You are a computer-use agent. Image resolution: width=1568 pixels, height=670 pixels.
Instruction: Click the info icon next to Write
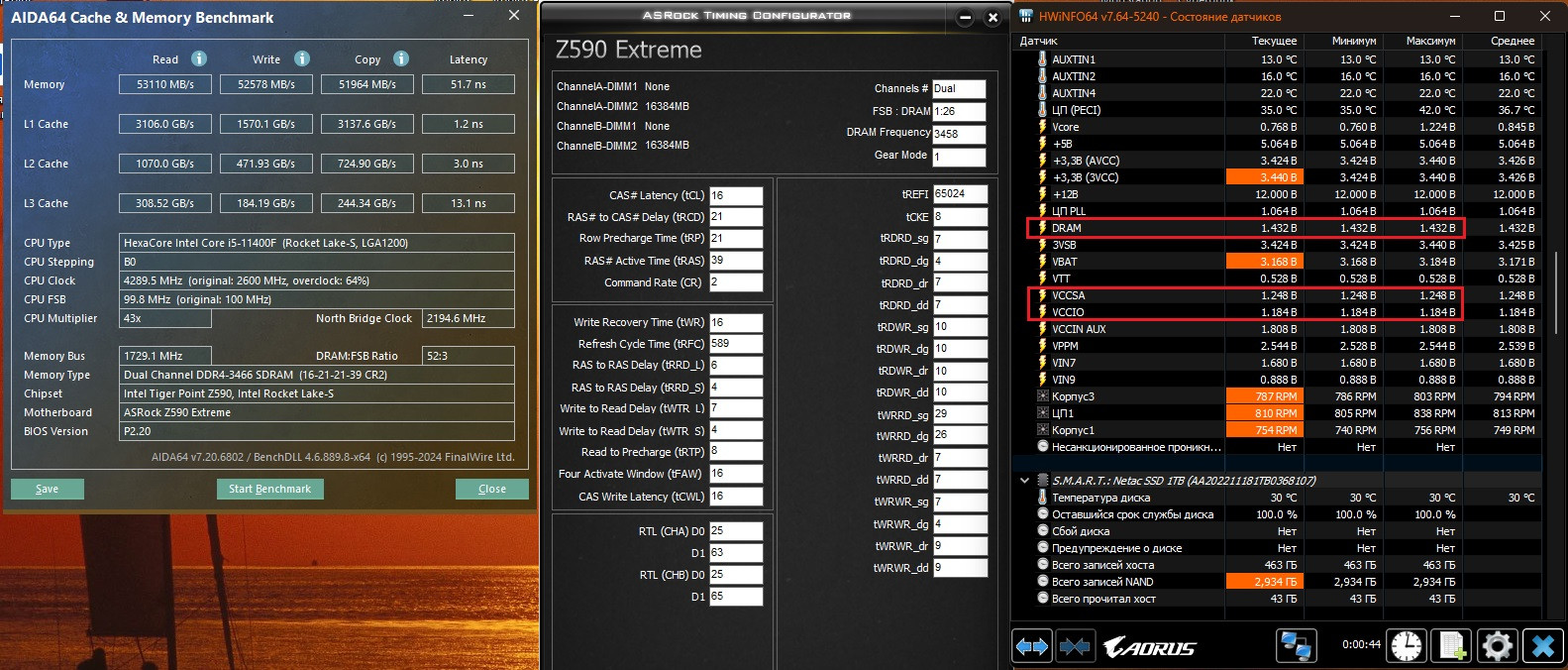[302, 58]
